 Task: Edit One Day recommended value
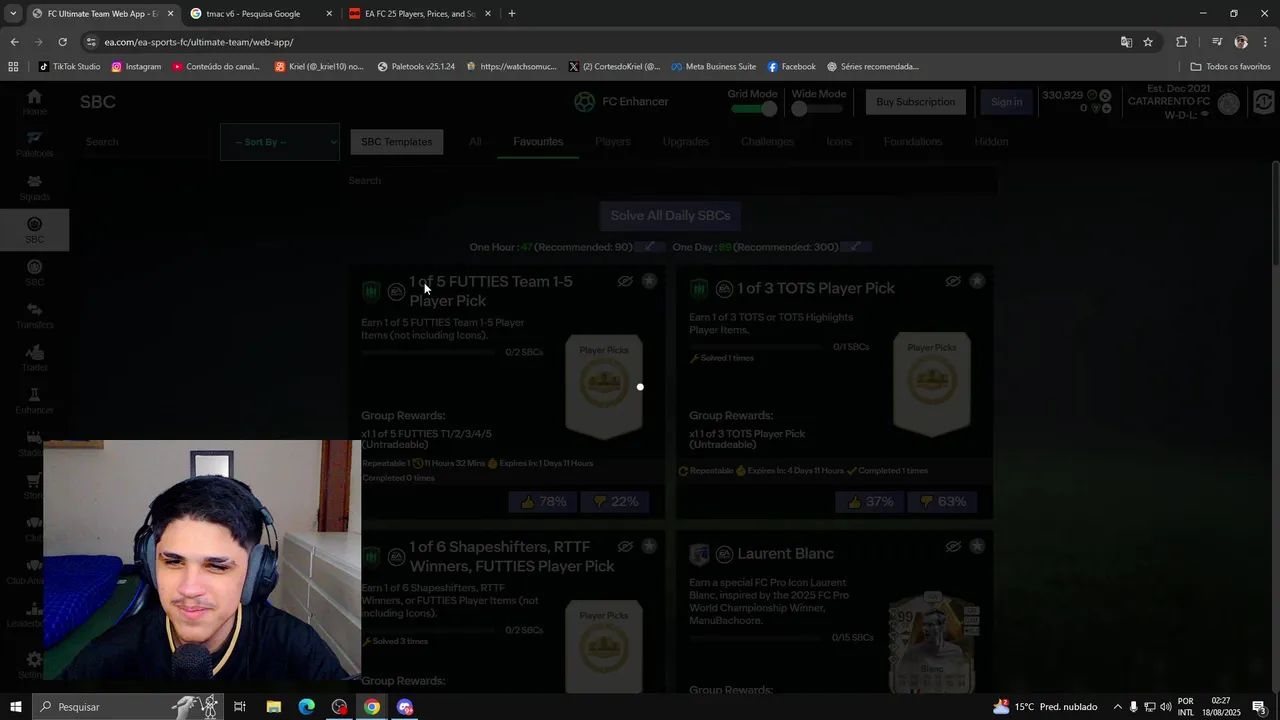point(854,247)
